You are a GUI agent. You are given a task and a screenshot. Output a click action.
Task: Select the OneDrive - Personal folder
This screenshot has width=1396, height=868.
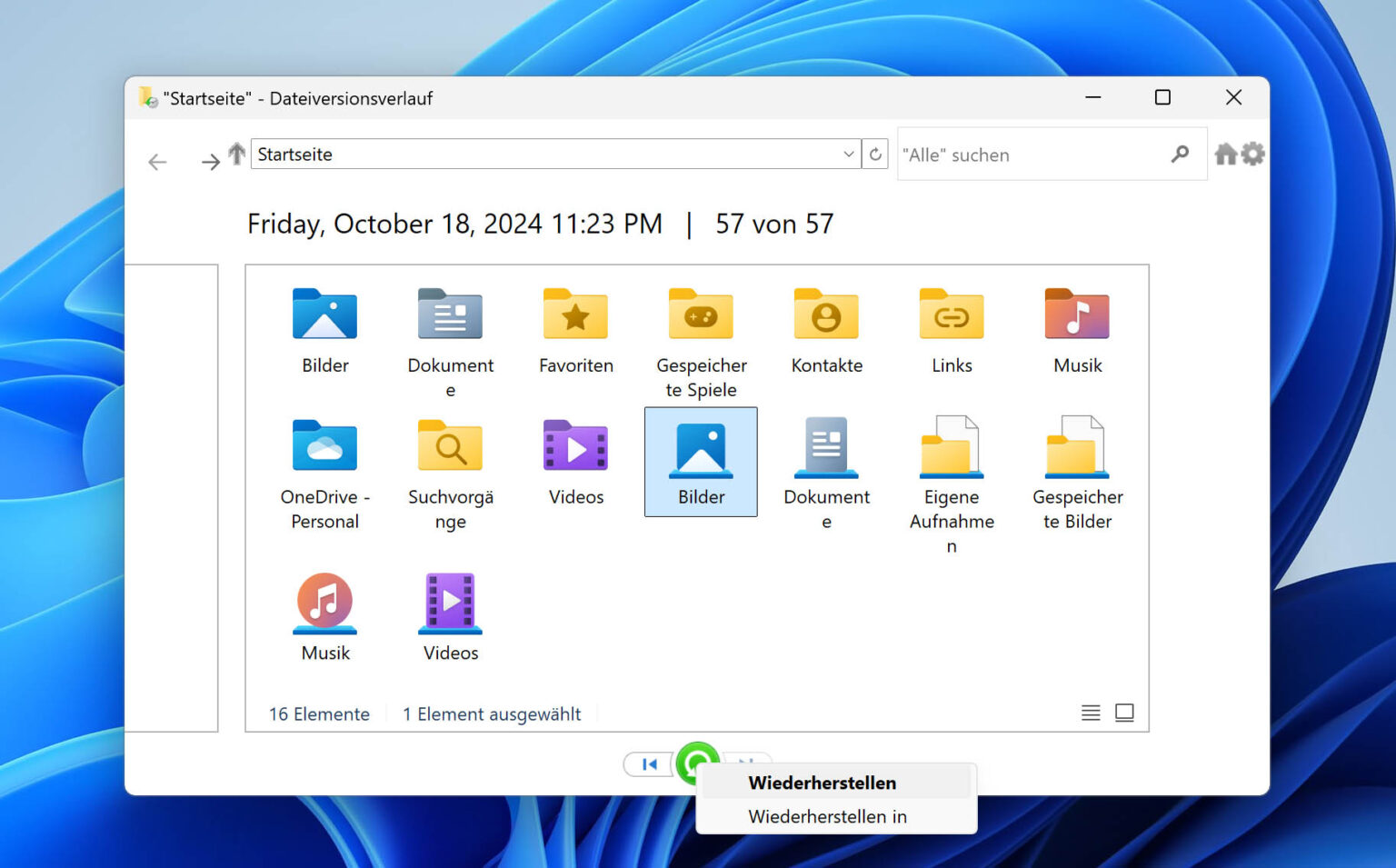pyautogui.click(x=324, y=473)
